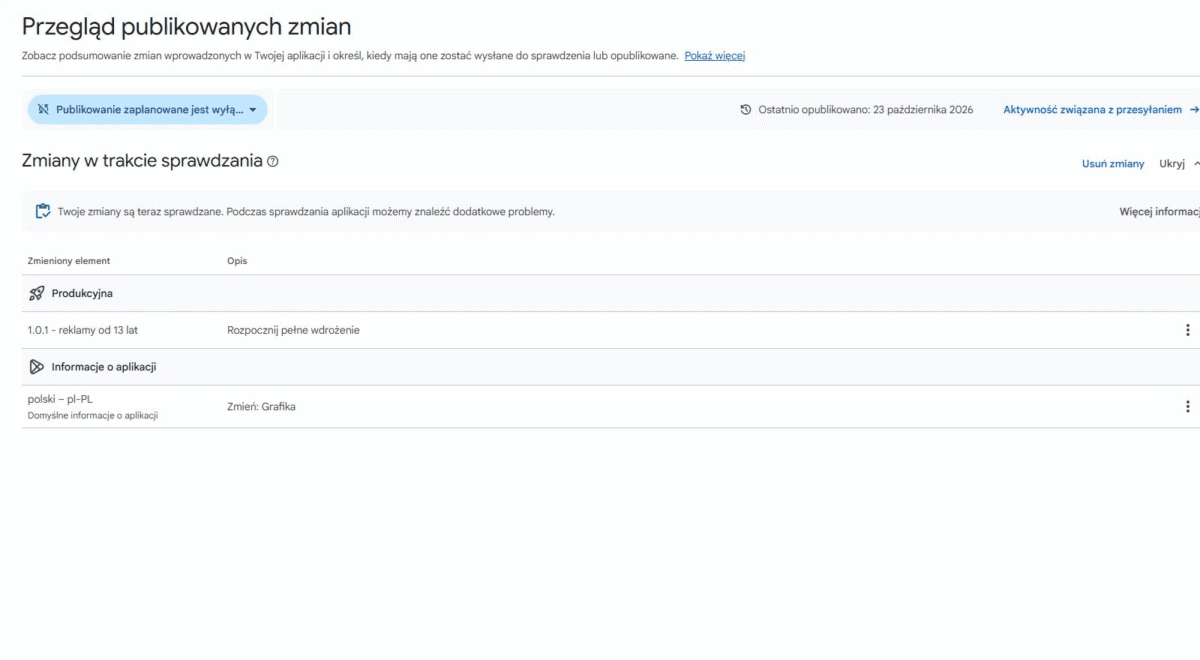1200x660 pixels.
Task: Click the 'Zmień: Grafika' description
Action: pos(261,406)
